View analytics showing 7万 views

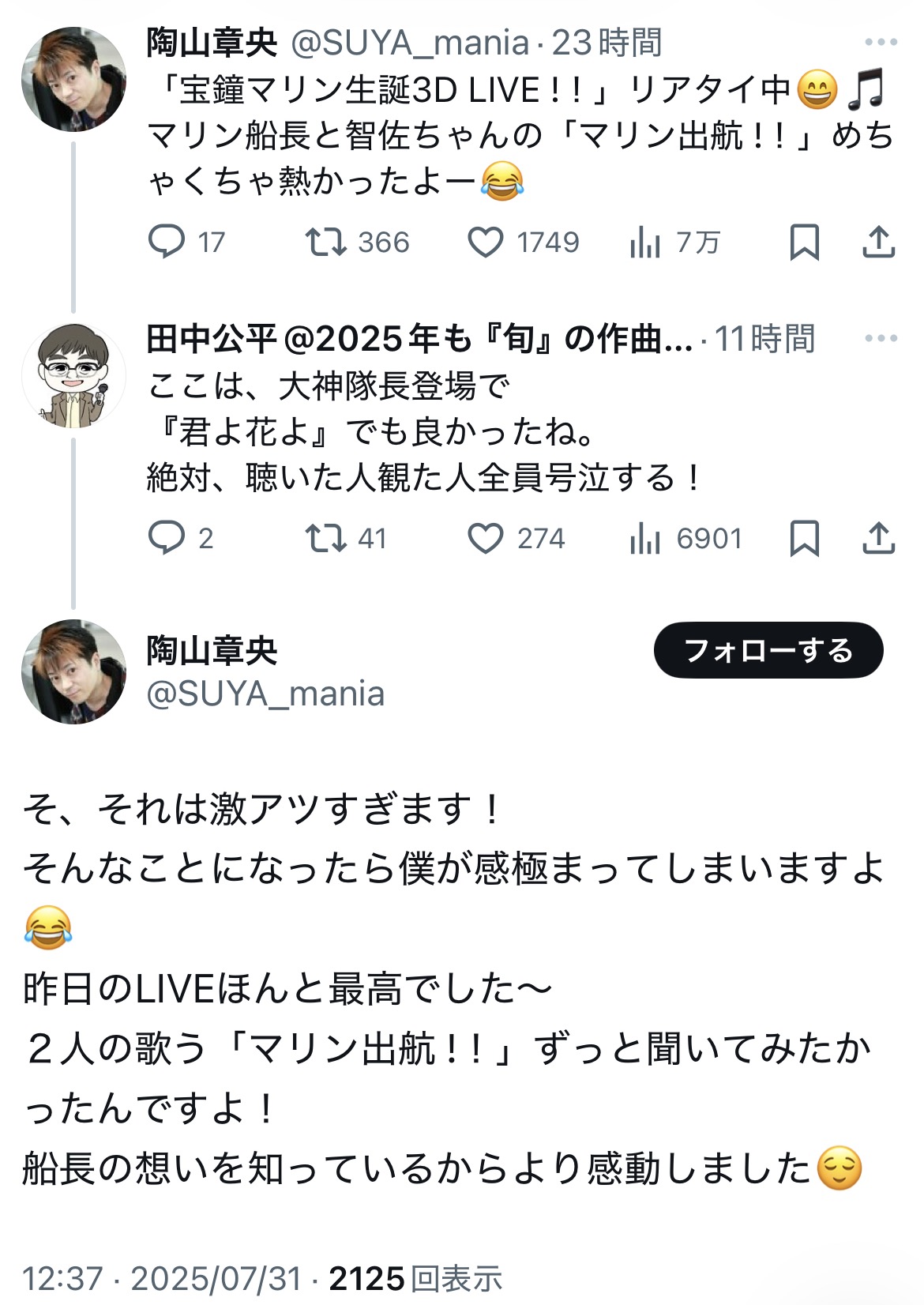(x=645, y=242)
